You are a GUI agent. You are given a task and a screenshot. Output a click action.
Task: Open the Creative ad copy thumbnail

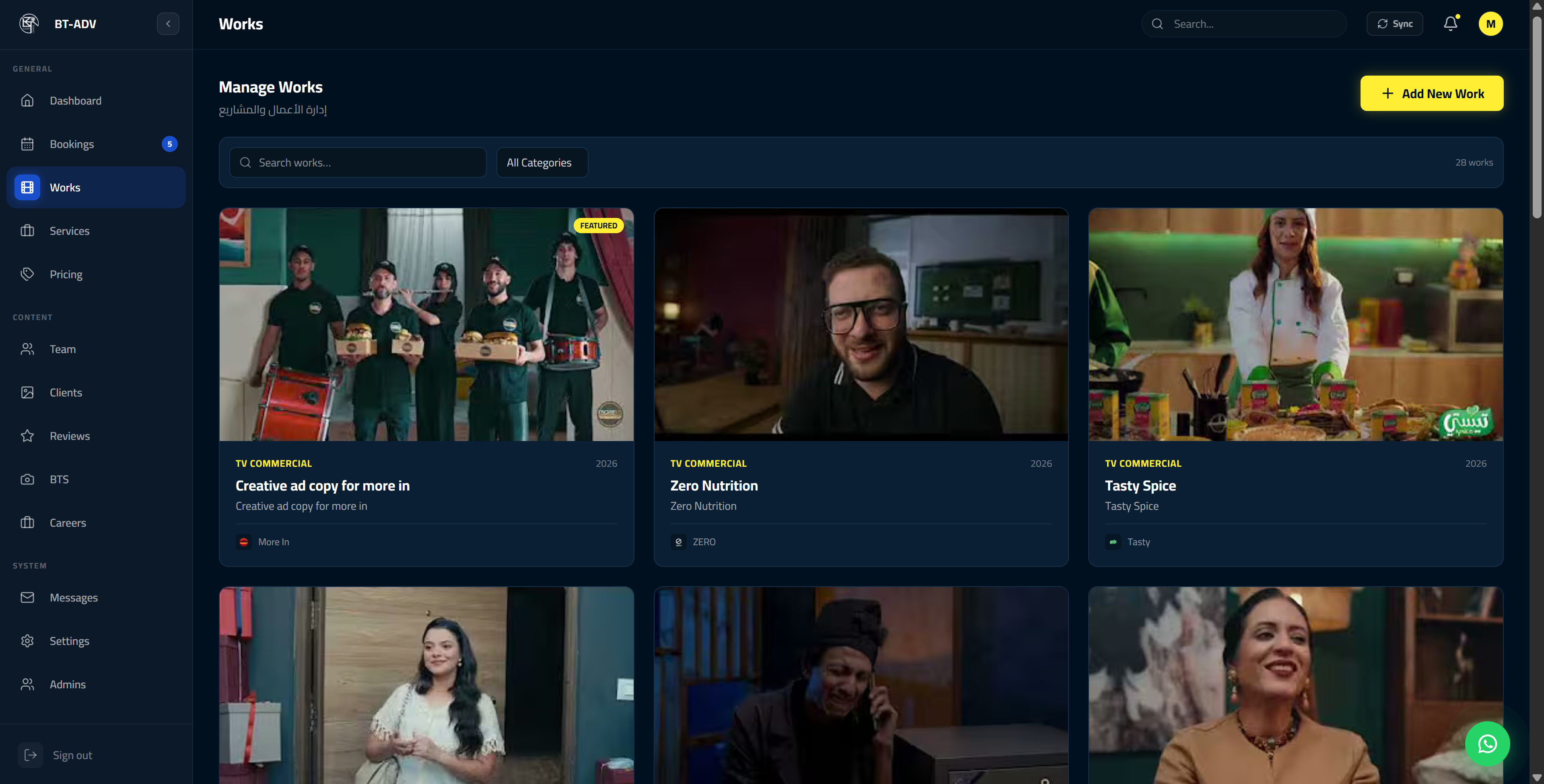(426, 324)
